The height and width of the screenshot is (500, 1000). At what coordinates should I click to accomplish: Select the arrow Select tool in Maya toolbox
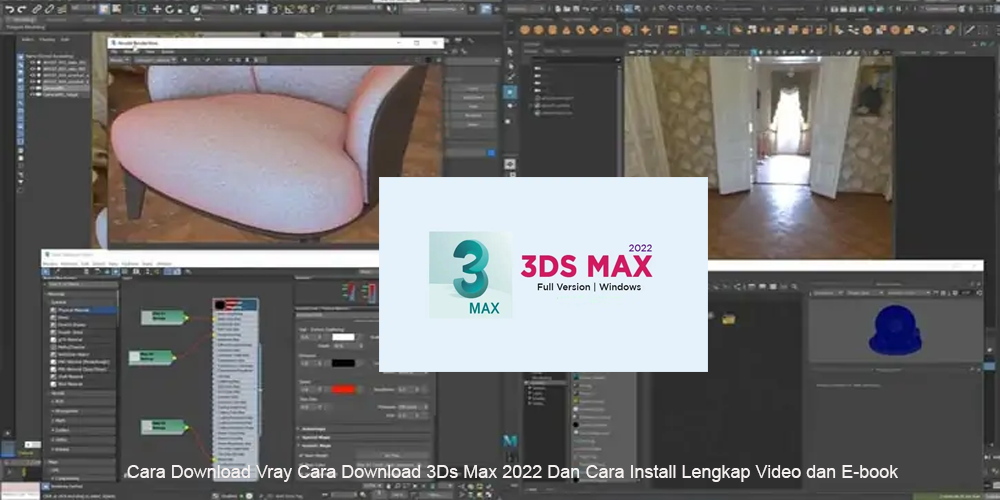pyautogui.click(x=510, y=52)
